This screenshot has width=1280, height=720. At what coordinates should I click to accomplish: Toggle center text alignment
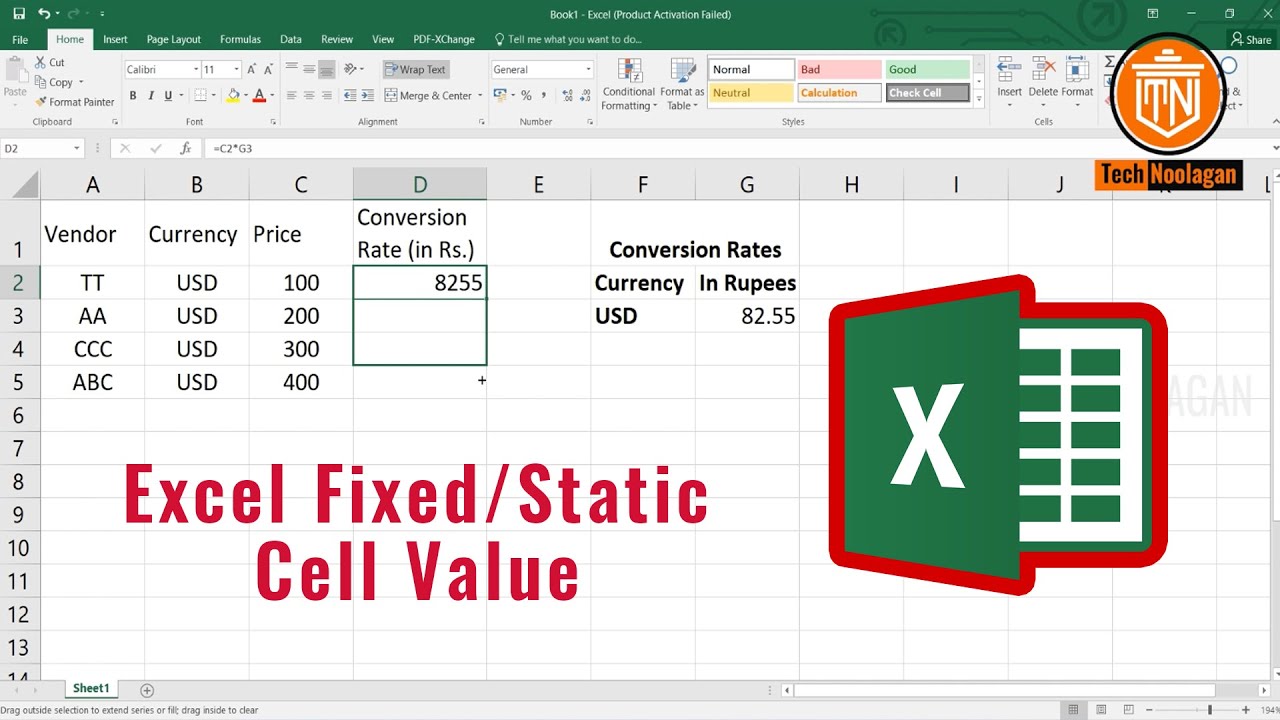309,96
